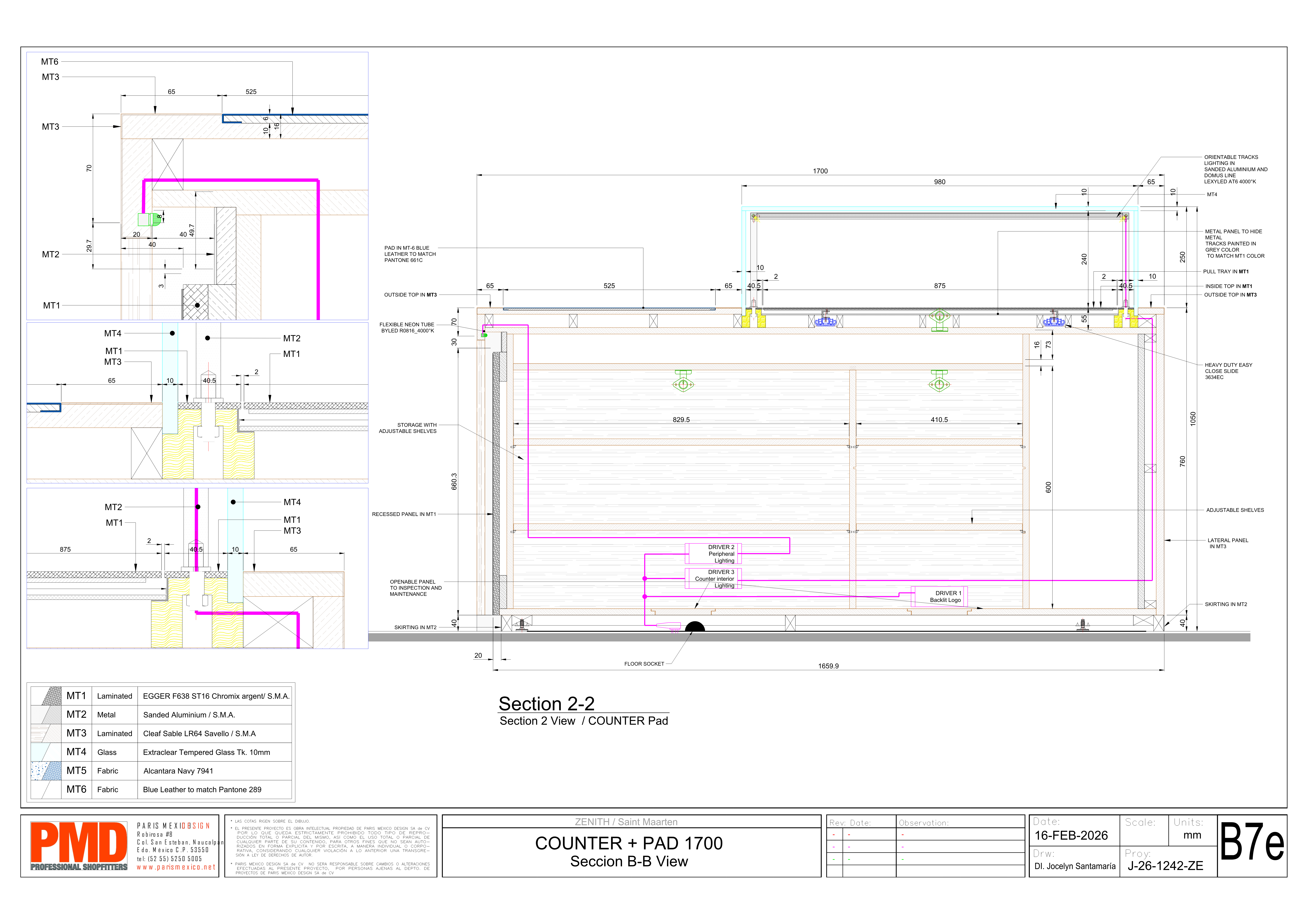
Task: Click the date value "16-FEB-2026"
Action: pyautogui.click(x=1071, y=836)
